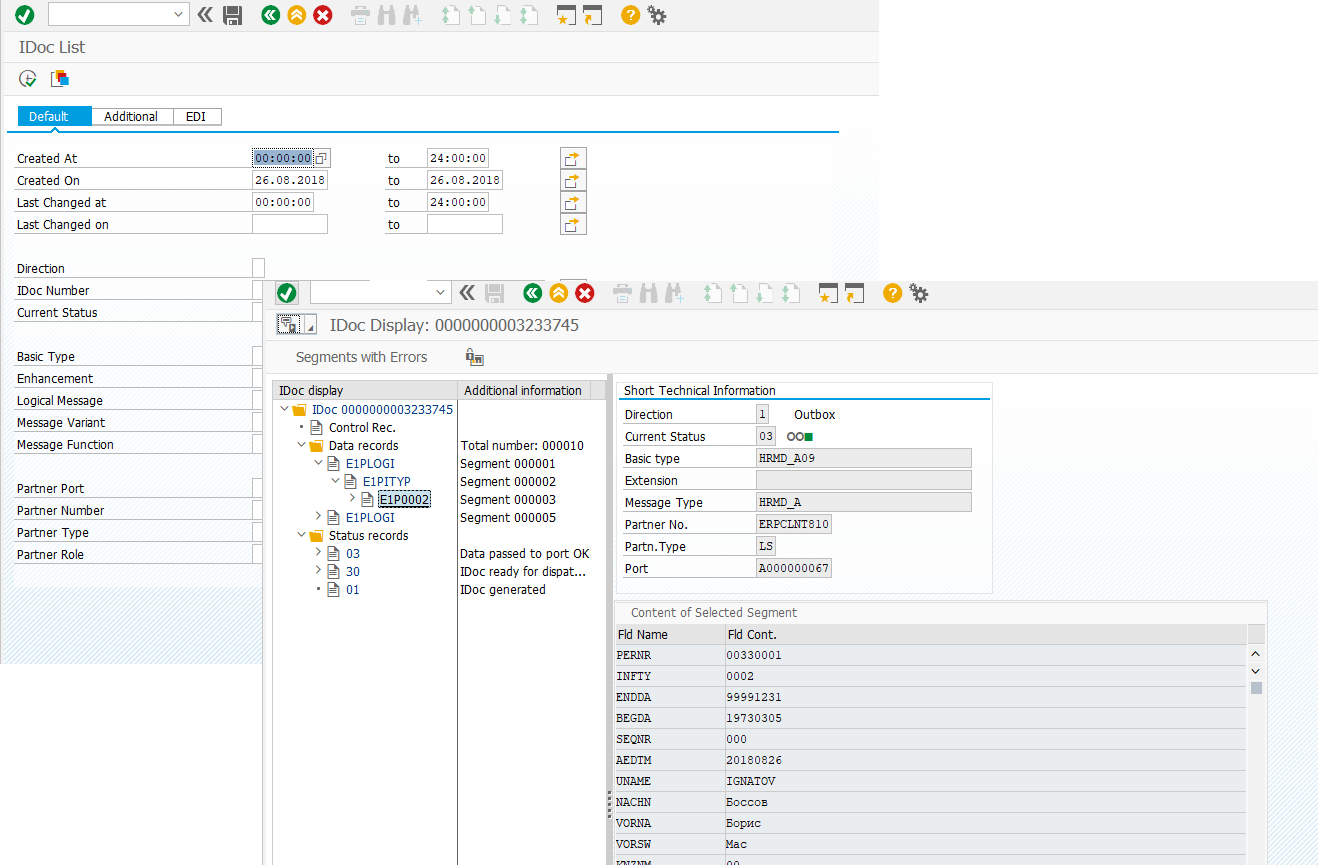This screenshot has height=865, width=1318.
Task: Click Help question mark in IDoc List toolbar
Action: coord(630,15)
